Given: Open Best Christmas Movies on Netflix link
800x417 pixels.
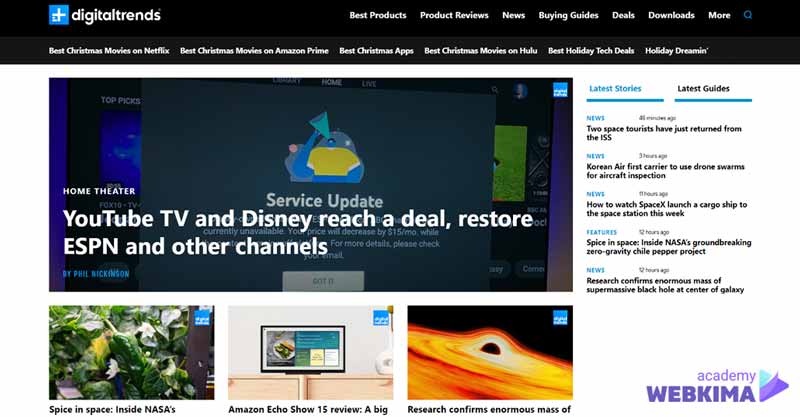Looking at the screenshot, I should pyautogui.click(x=109, y=51).
